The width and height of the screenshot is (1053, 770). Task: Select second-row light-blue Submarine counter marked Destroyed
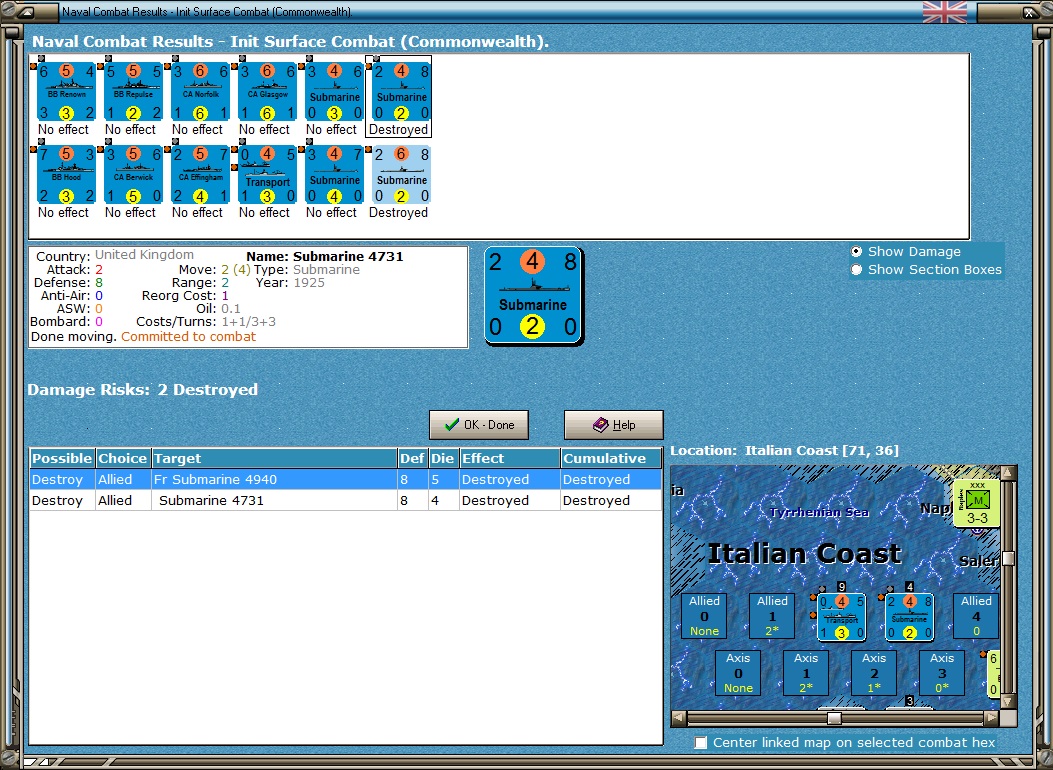pyautogui.click(x=402, y=175)
